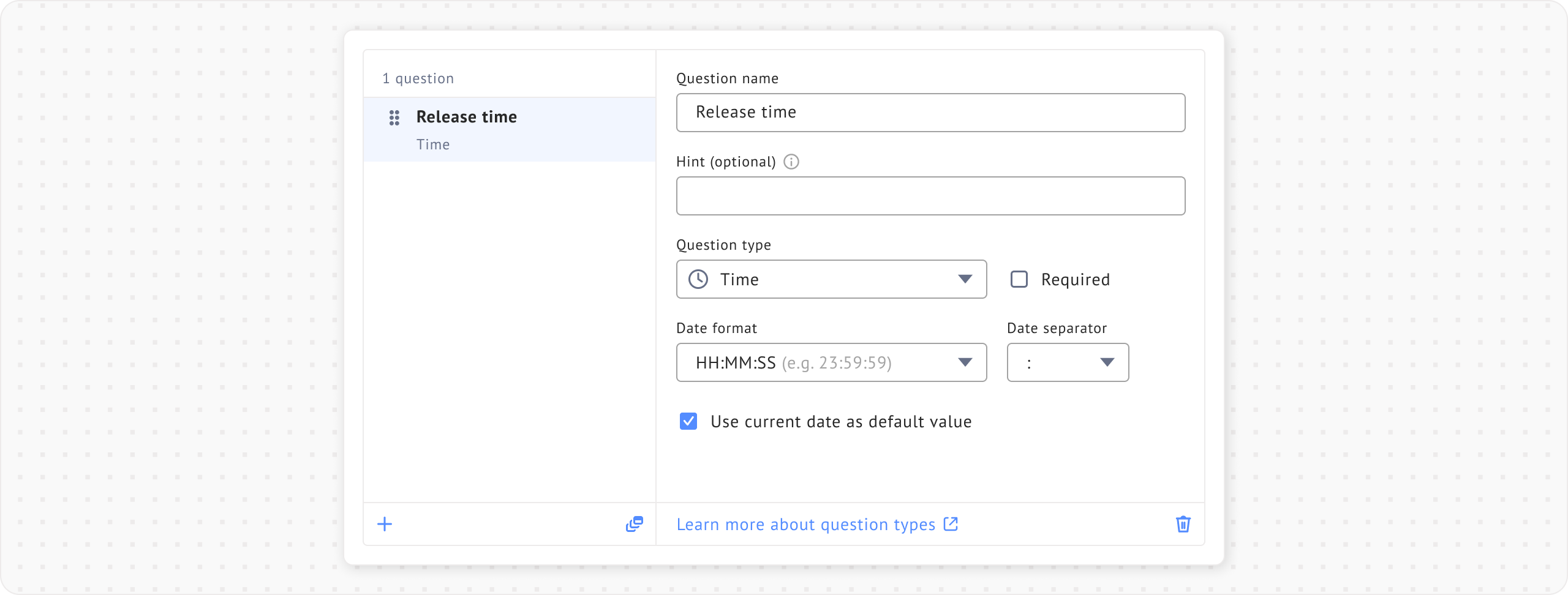Click the 'Question type' label
This screenshot has height=595, width=1568.
[x=723, y=245]
